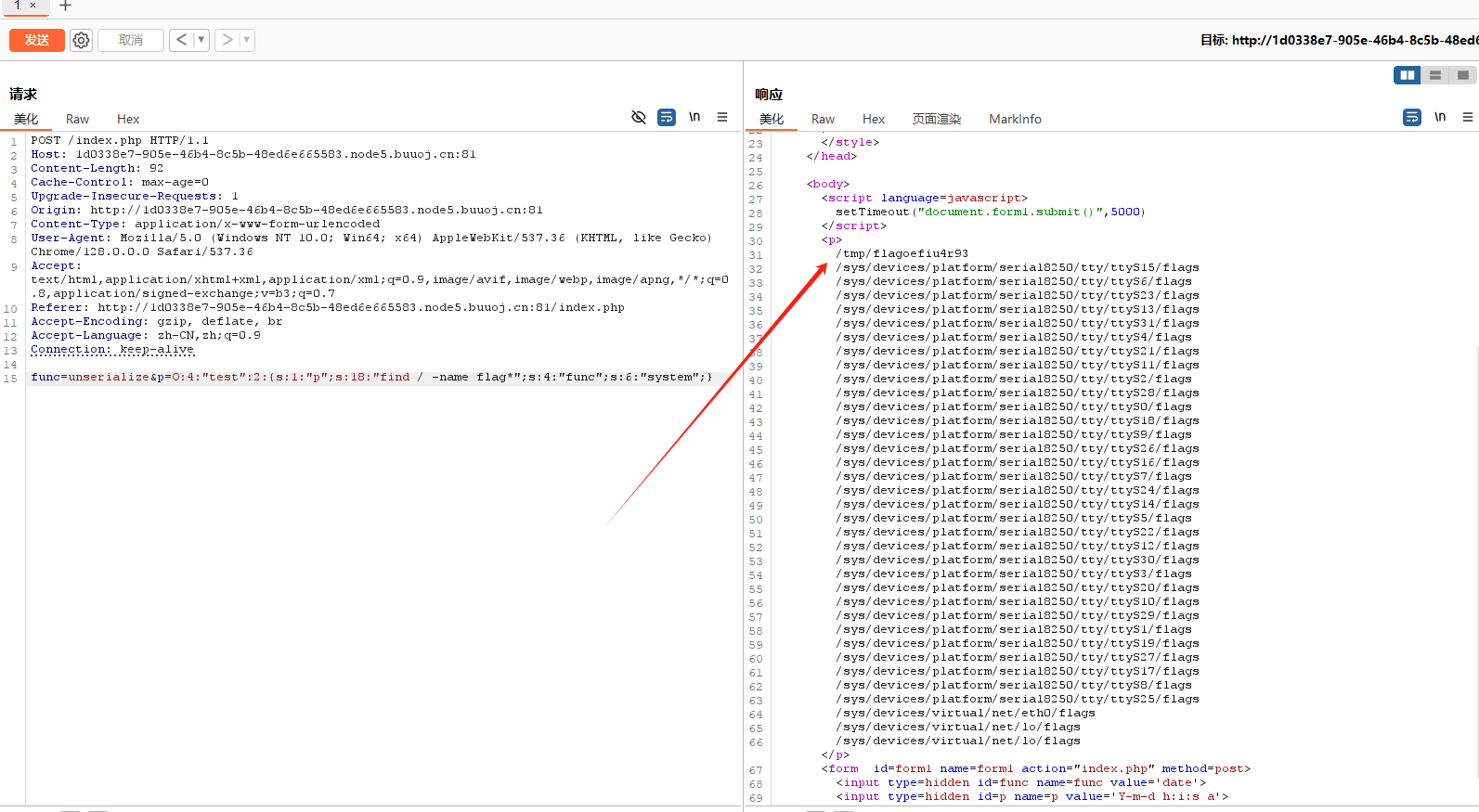Screen dimensions: 1479x812
Task: Click the Upgrade-Insecure-Requests header line
Action: point(135,196)
